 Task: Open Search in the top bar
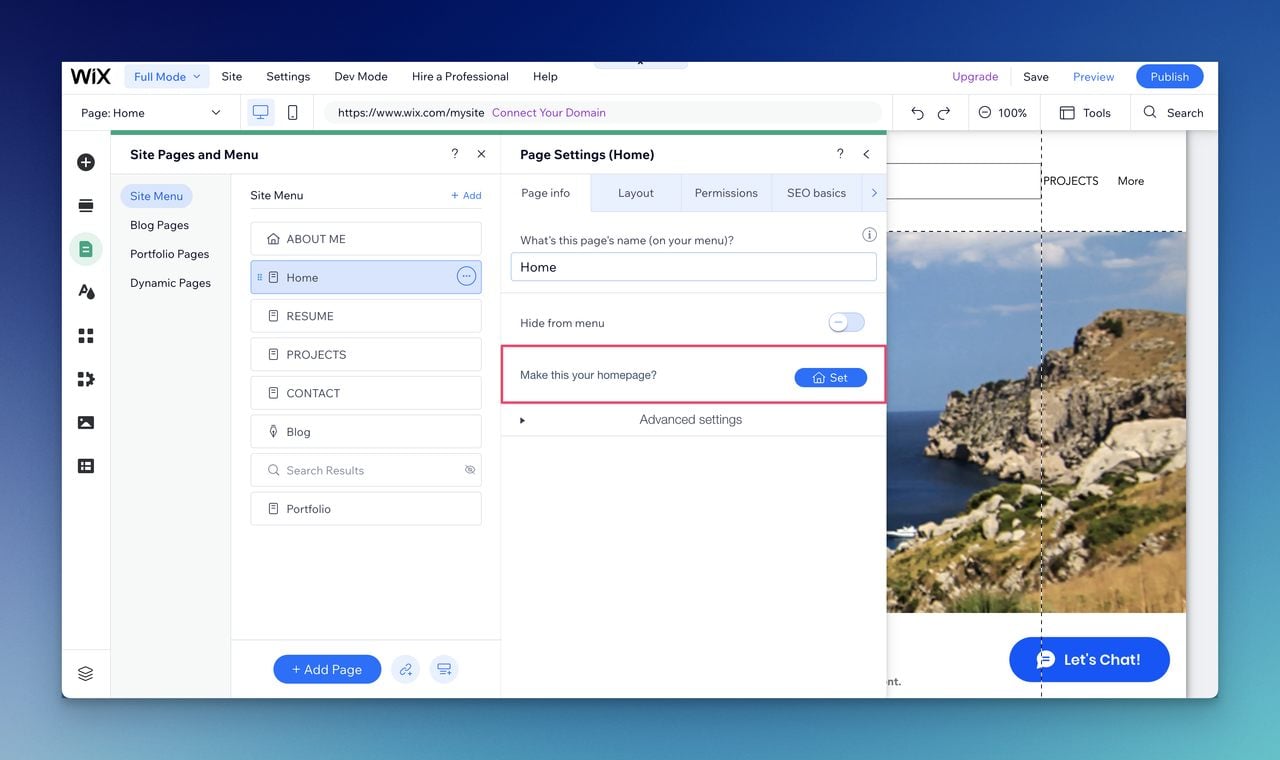pos(1174,113)
